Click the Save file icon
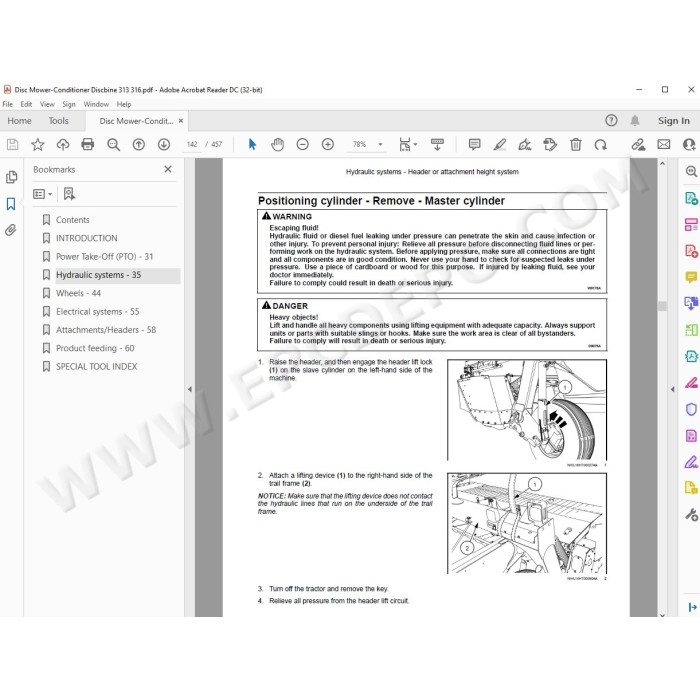This screenshot has height=700, width=700. click(x=12, y=144)
